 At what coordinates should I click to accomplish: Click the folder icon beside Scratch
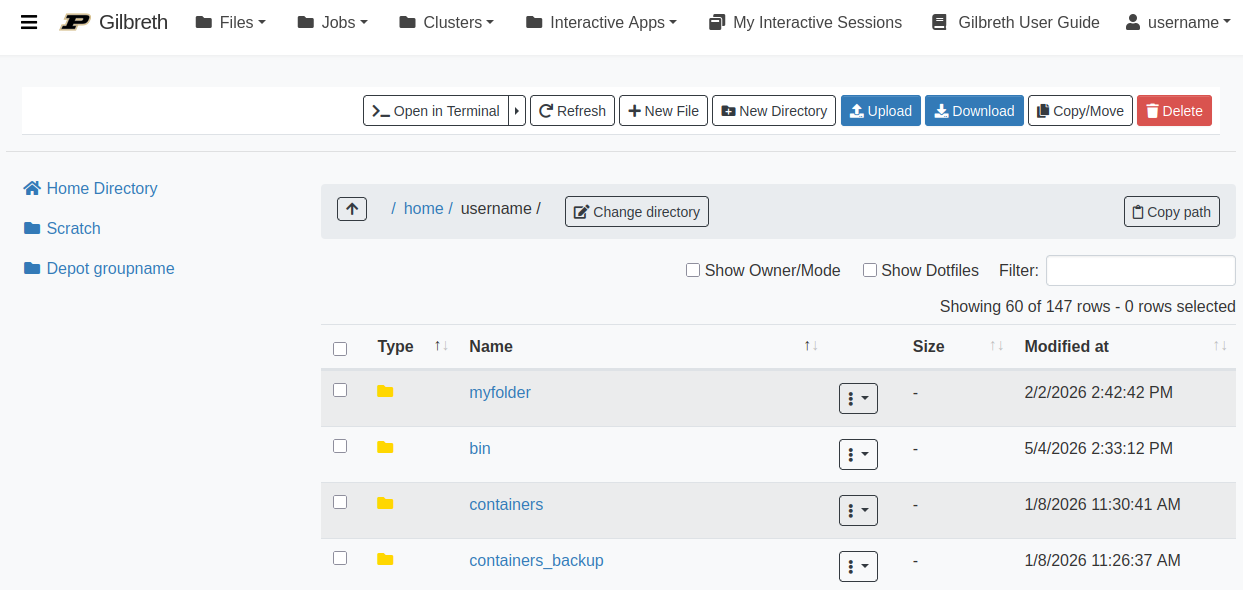[x=32, y=228]
